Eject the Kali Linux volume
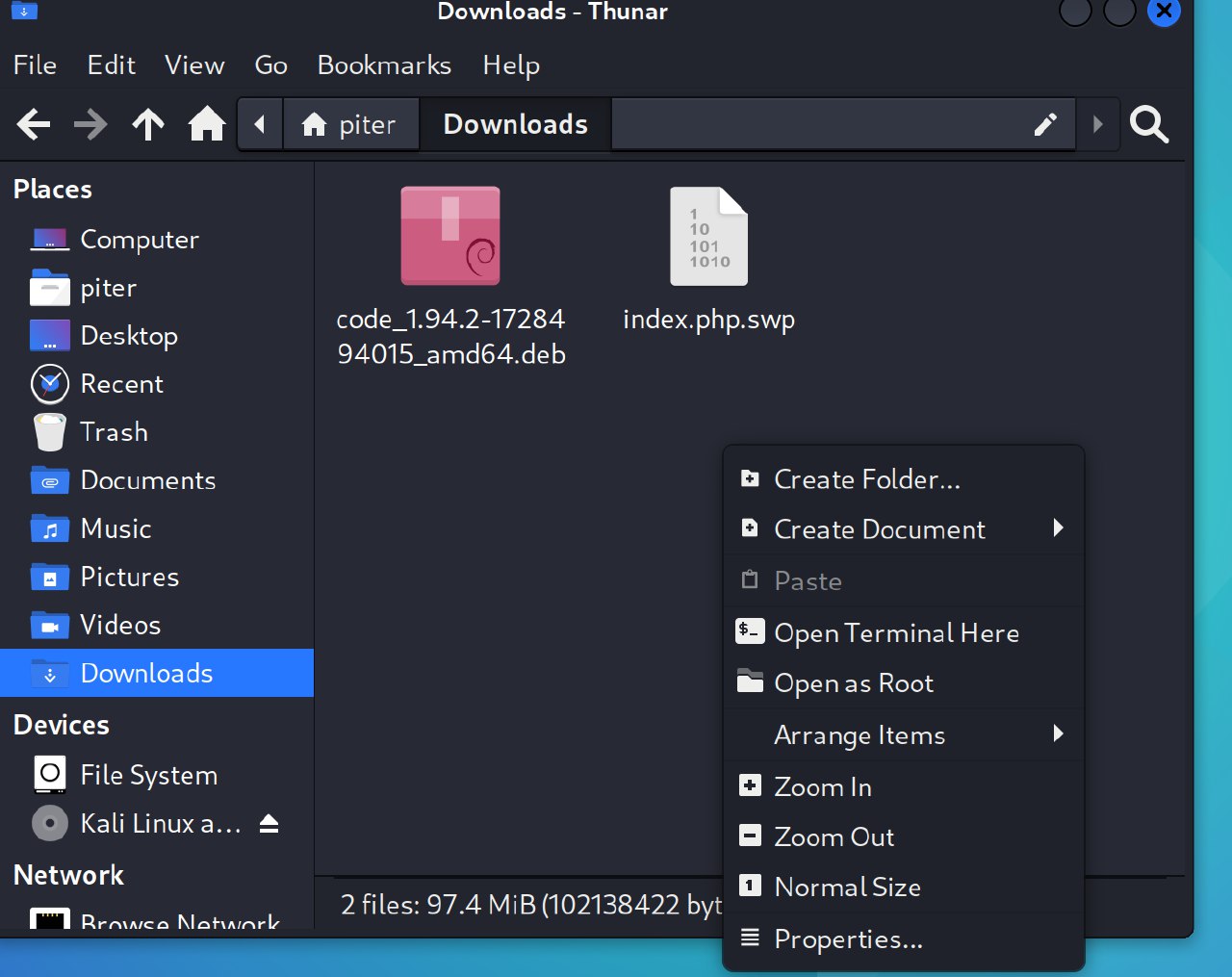This screenshot has width=1232, height=977. [269, 824]
